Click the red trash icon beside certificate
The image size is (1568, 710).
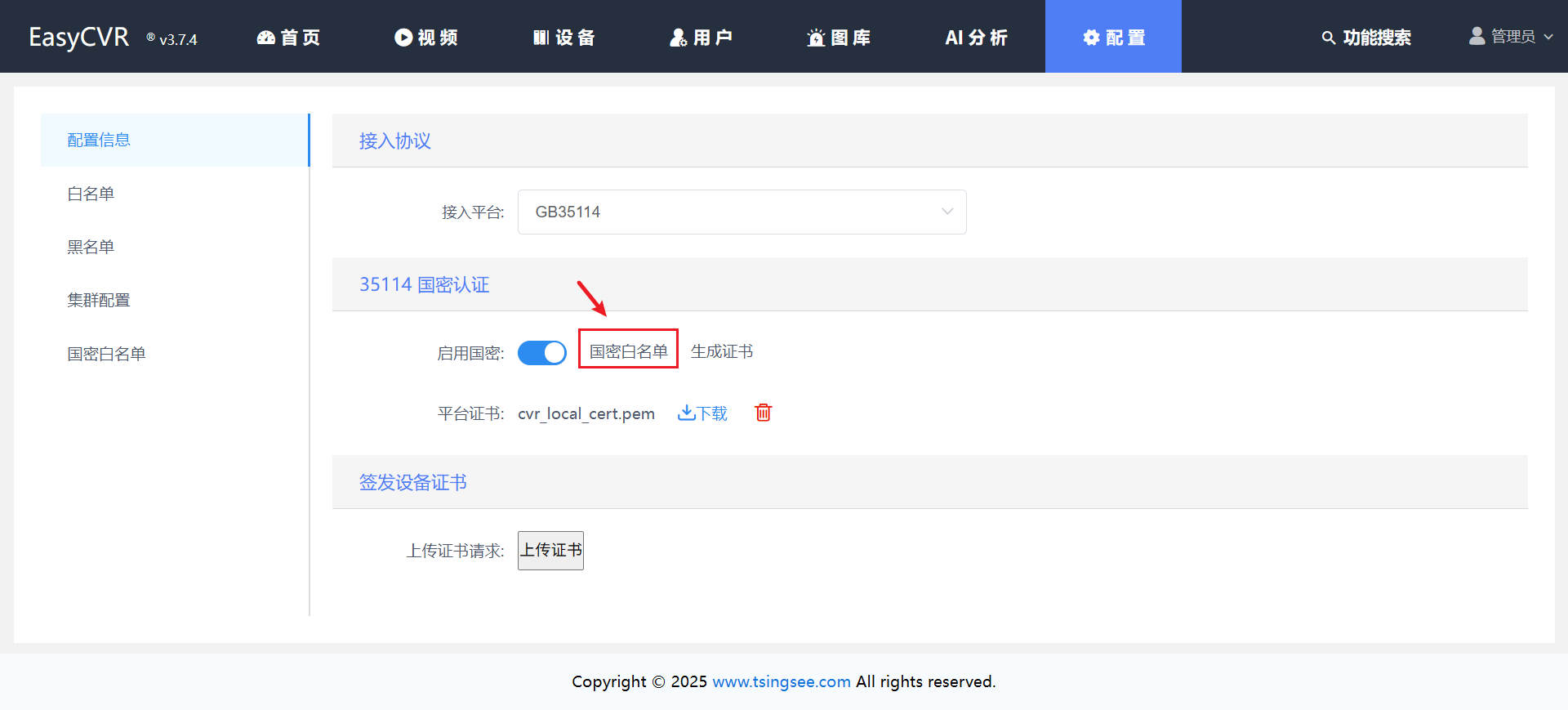coord(764,413)
